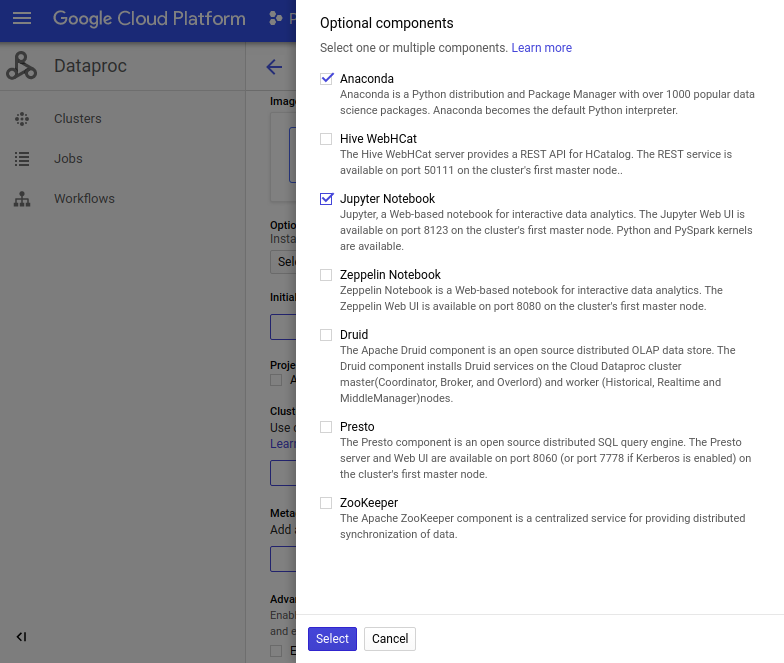Open the hamburger navigation menu
This screenshot has height=663, width=784.
tap(22, 18)
